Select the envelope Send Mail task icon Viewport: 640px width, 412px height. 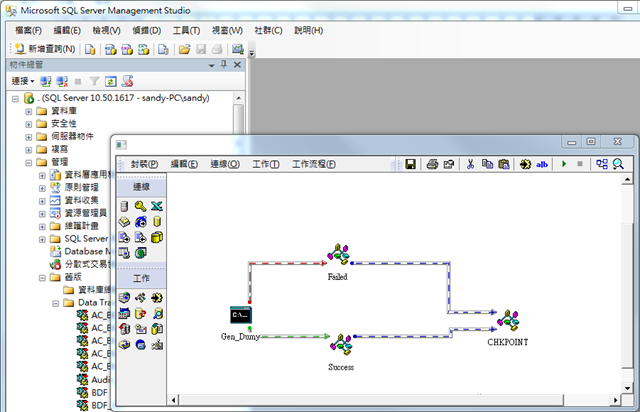coord(141,329)
